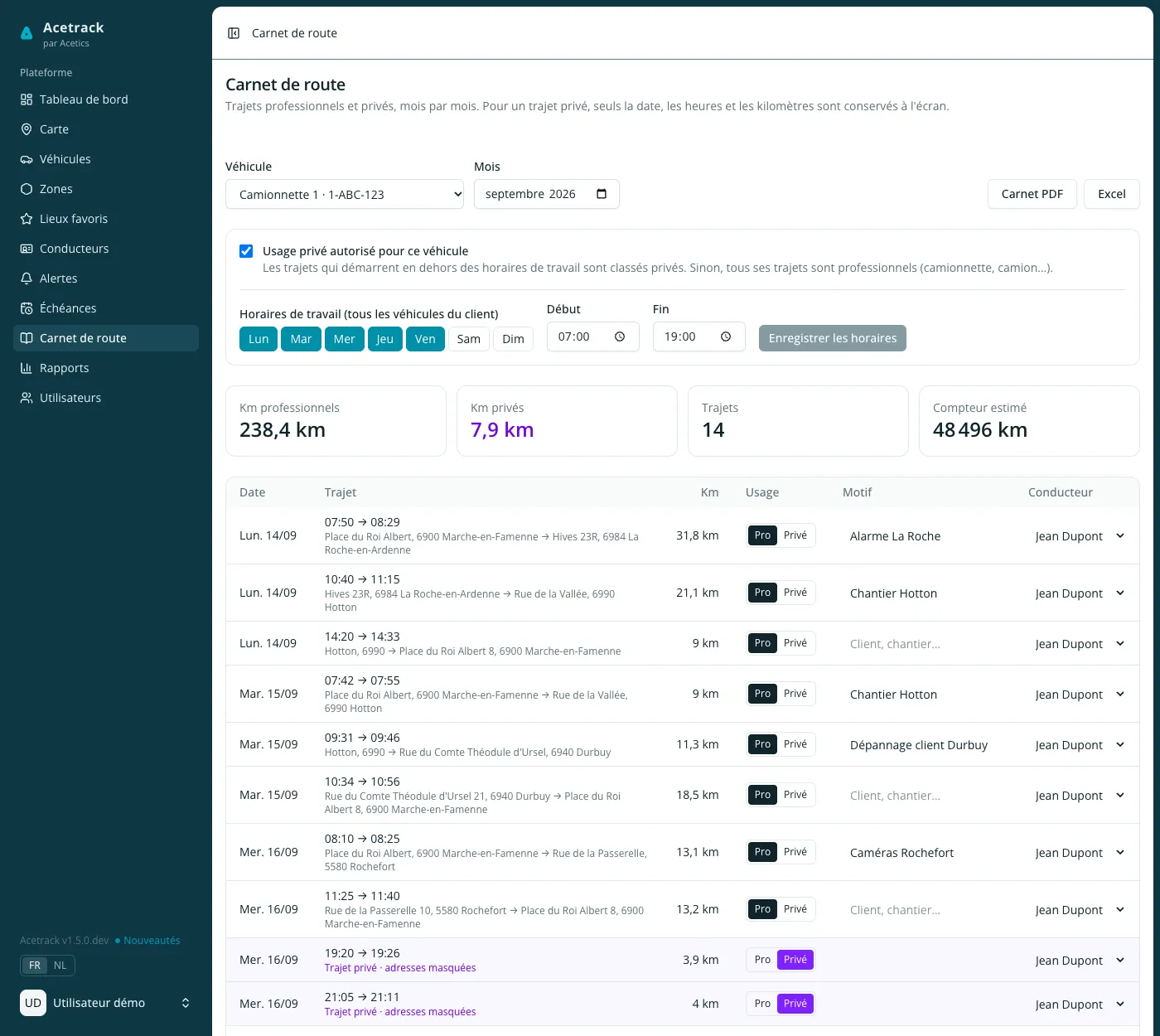Open the Nouveautés link
Viewport: 1160px width, 1036px height.
[147, 941]
